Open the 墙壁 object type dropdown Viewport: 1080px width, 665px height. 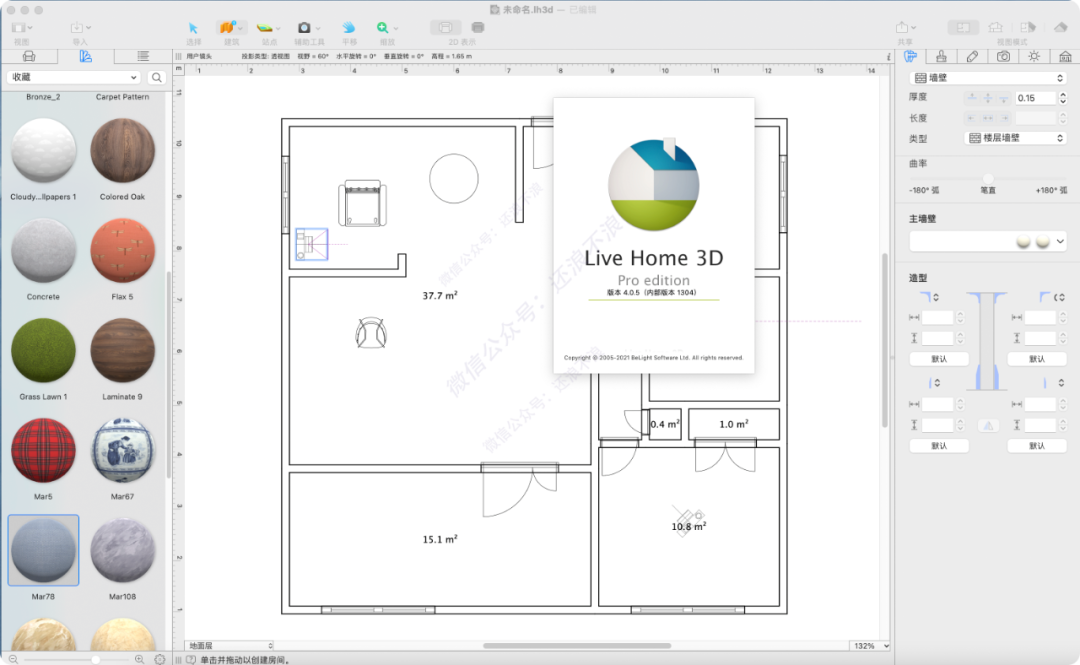click(x=988, y=78)
